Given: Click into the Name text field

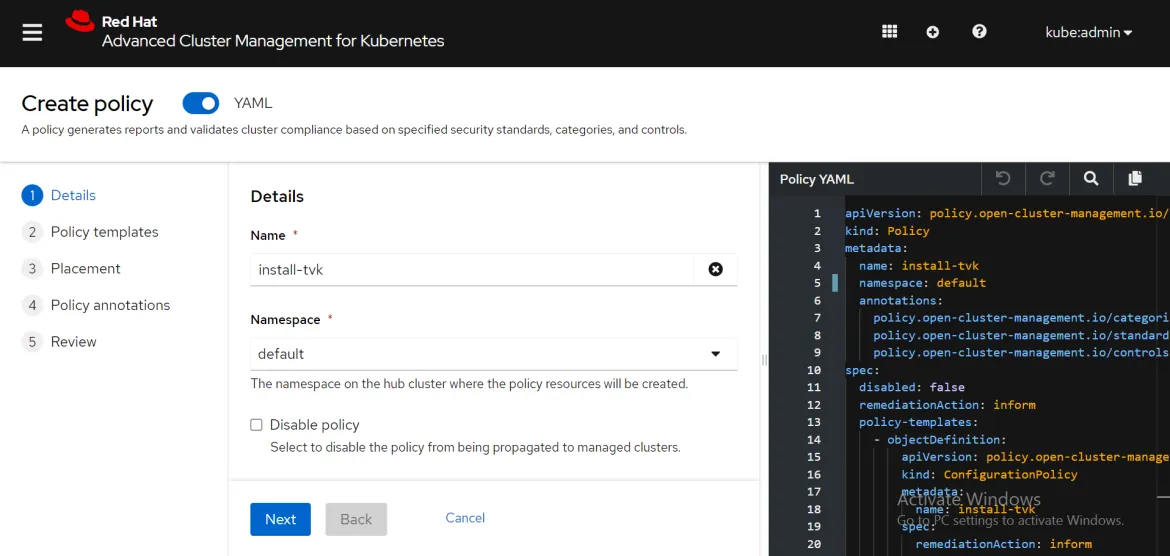Looking at the screenshot, I should [x=470, y=270].
